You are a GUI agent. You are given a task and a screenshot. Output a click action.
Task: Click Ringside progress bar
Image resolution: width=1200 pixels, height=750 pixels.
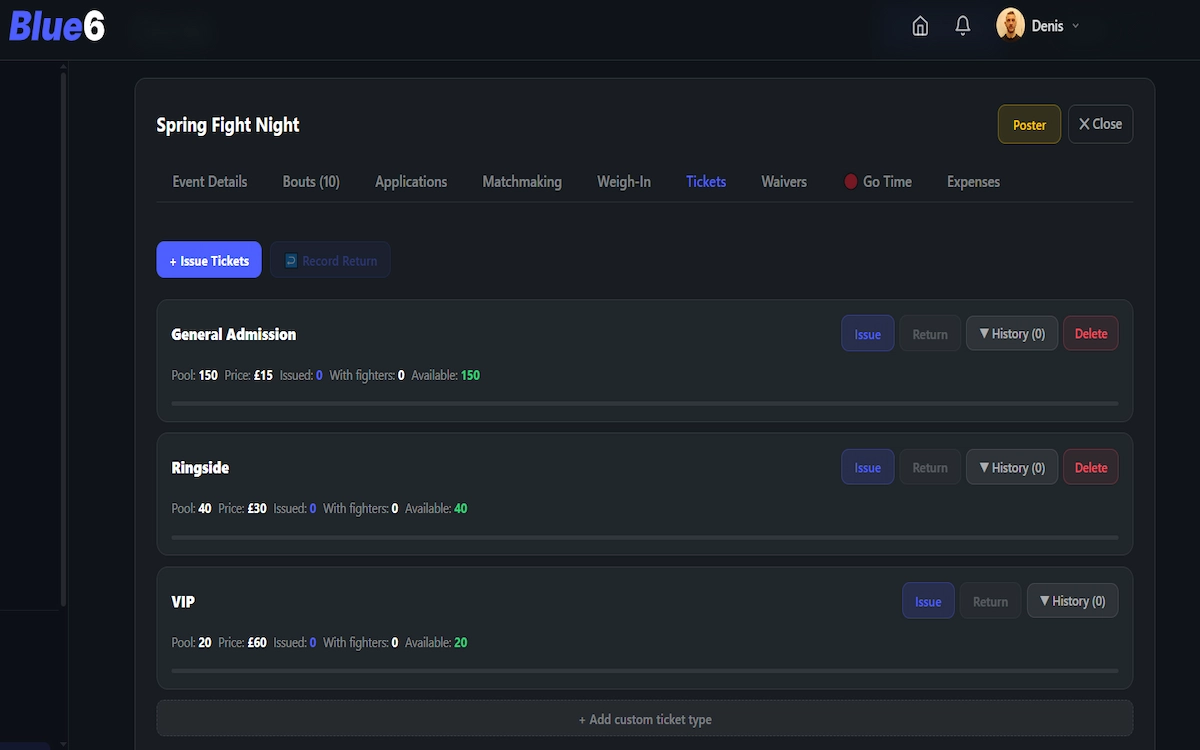(x=645, y=537)
